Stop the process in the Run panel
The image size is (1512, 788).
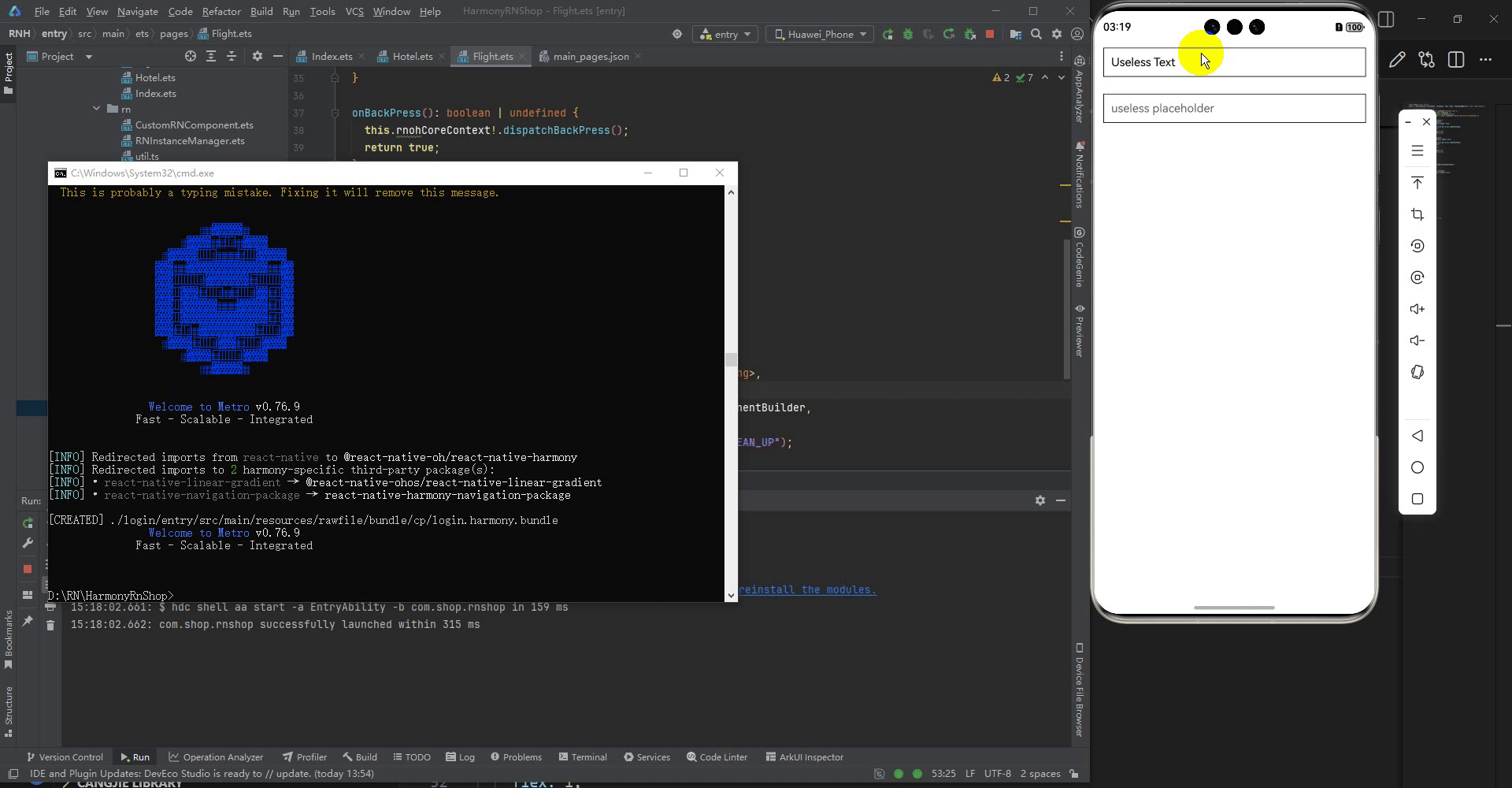(28, 568)
